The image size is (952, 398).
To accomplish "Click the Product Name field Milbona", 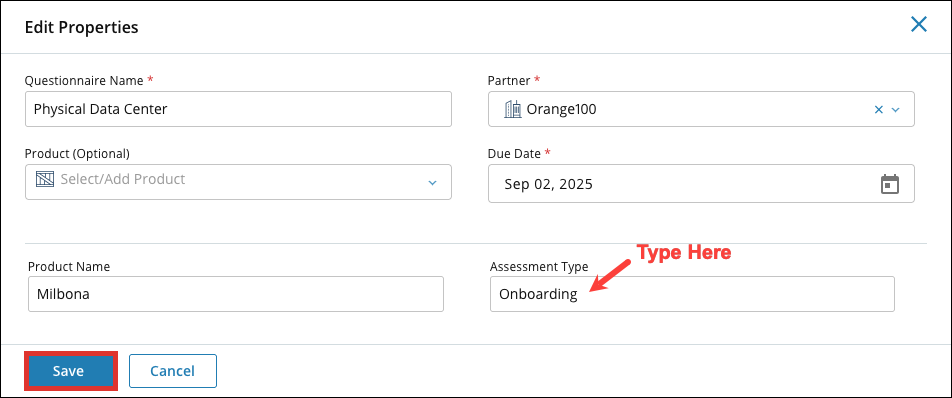I will point(236,294).
